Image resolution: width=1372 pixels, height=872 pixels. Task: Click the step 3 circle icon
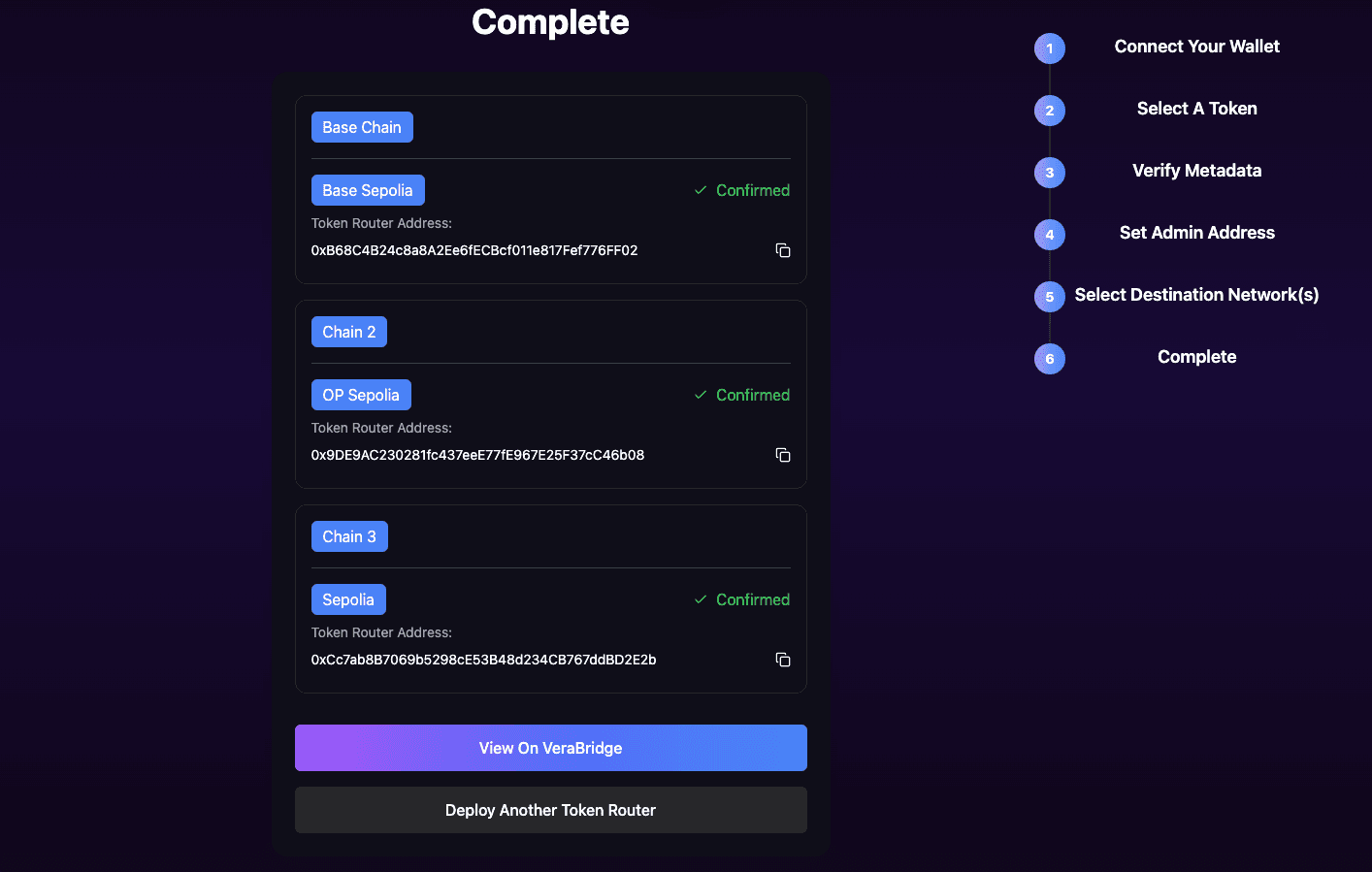[1049, 173]
